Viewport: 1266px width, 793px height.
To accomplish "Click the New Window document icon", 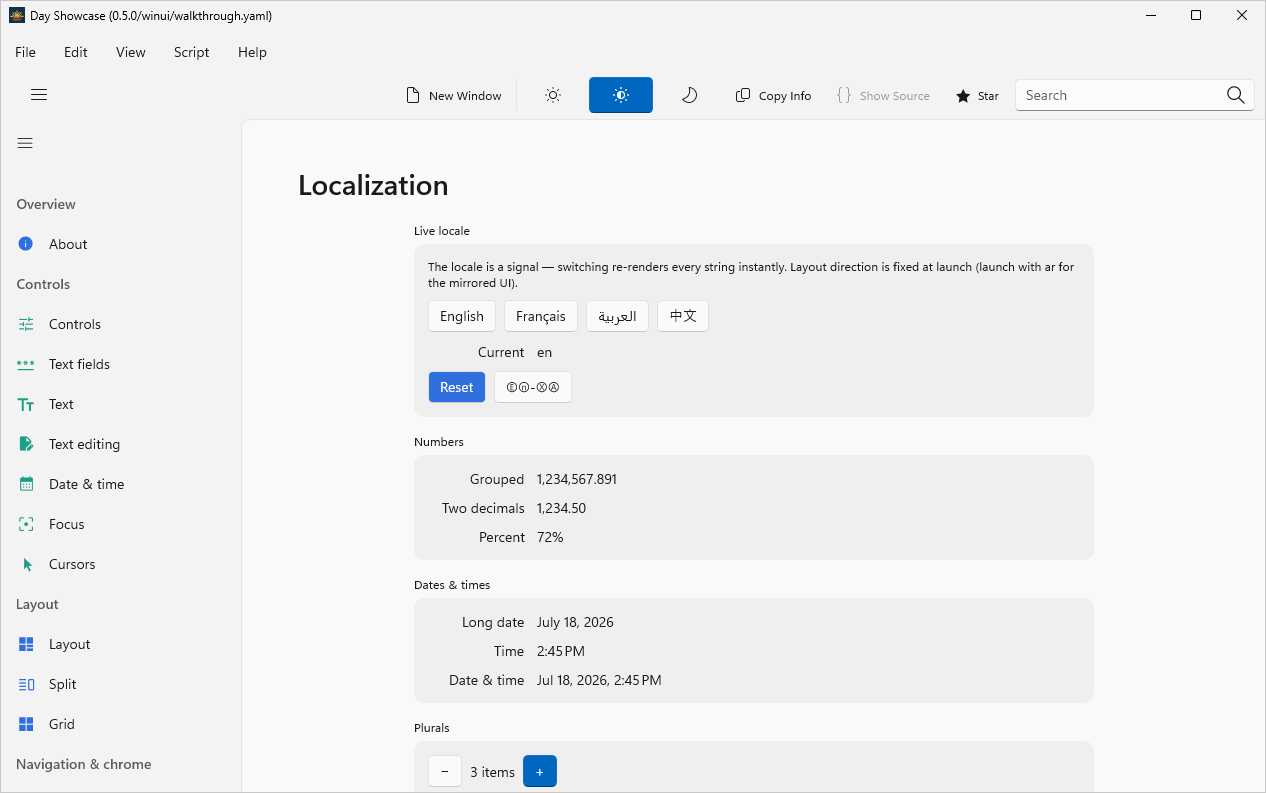I will [x=413, y=95].
